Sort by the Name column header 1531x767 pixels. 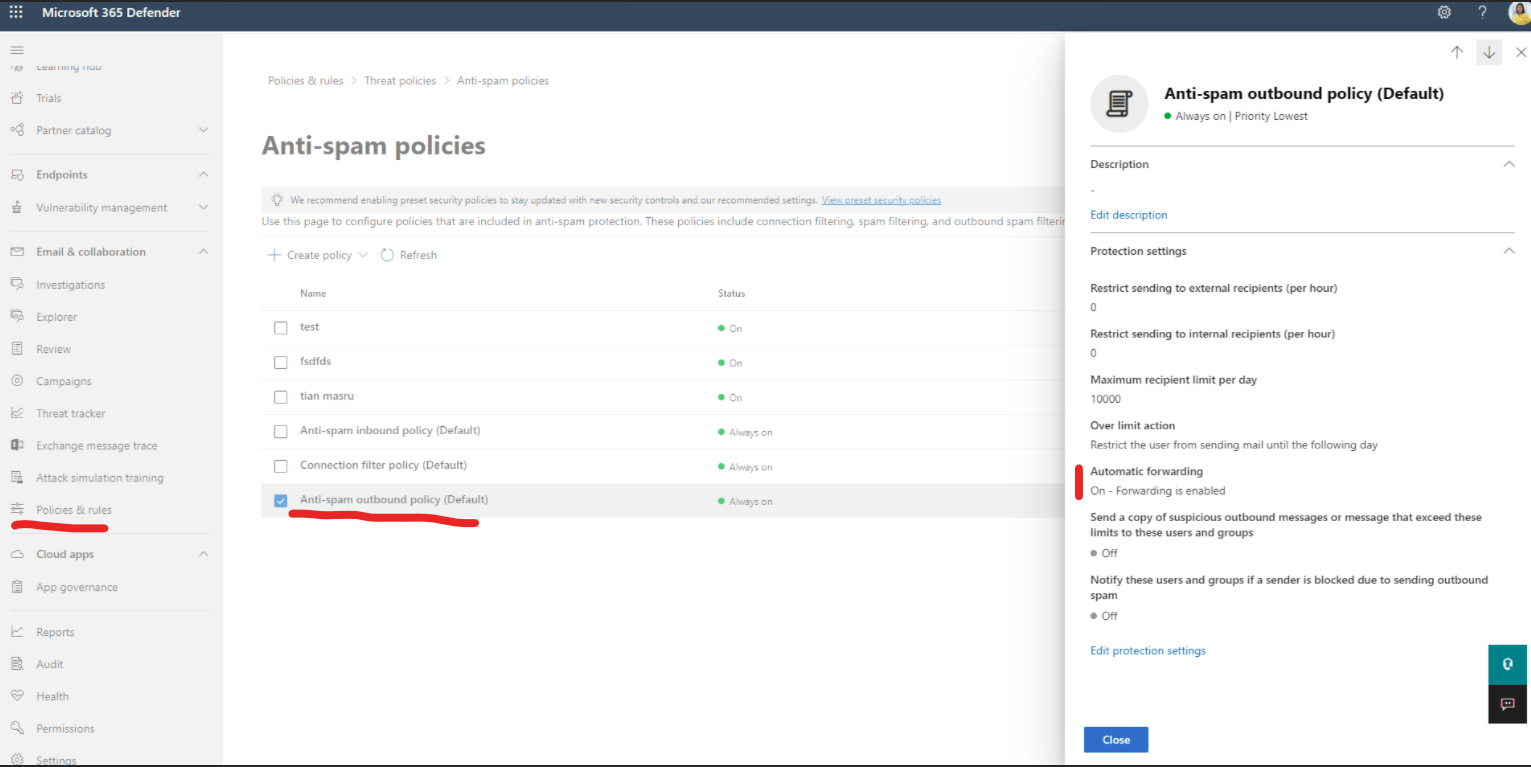point(313,293)
